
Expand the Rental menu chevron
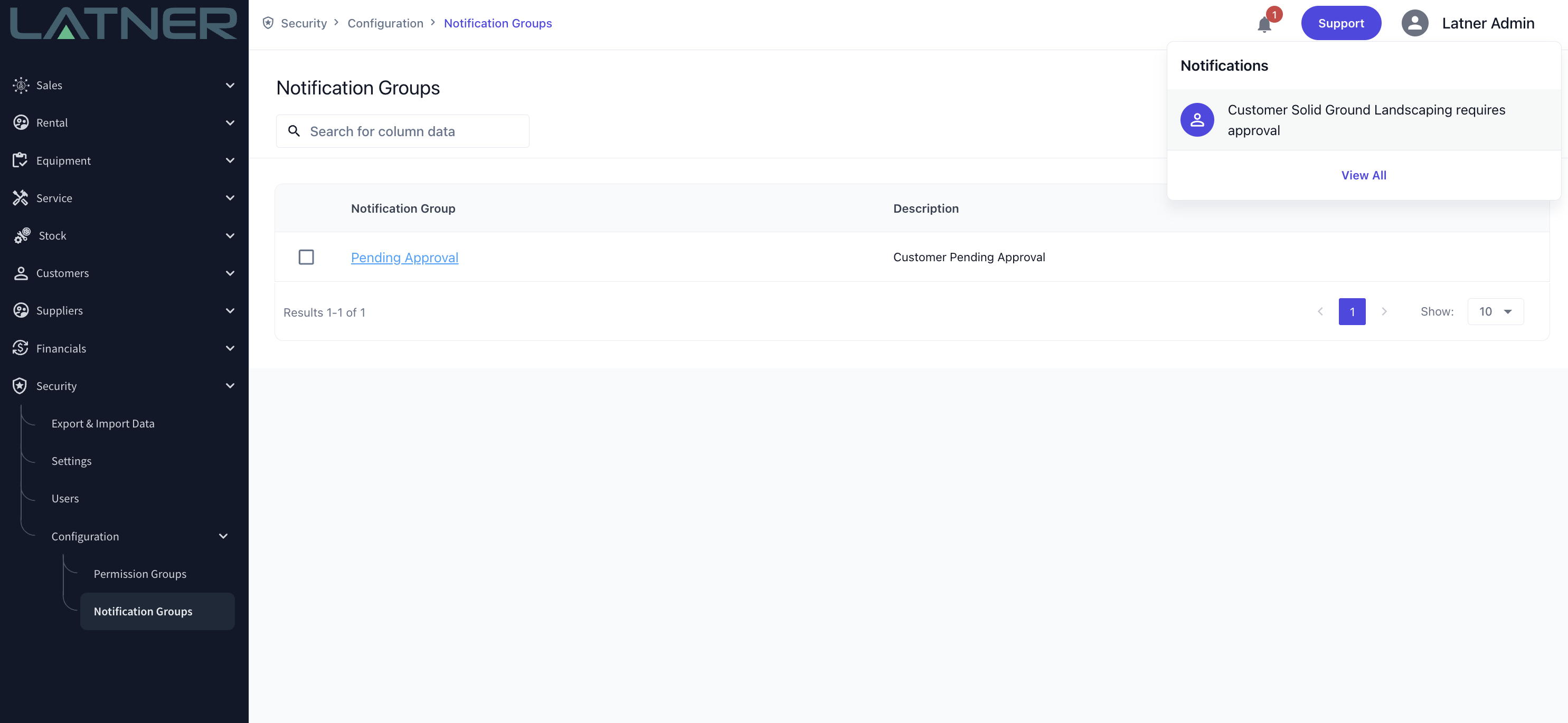(230, 123)
